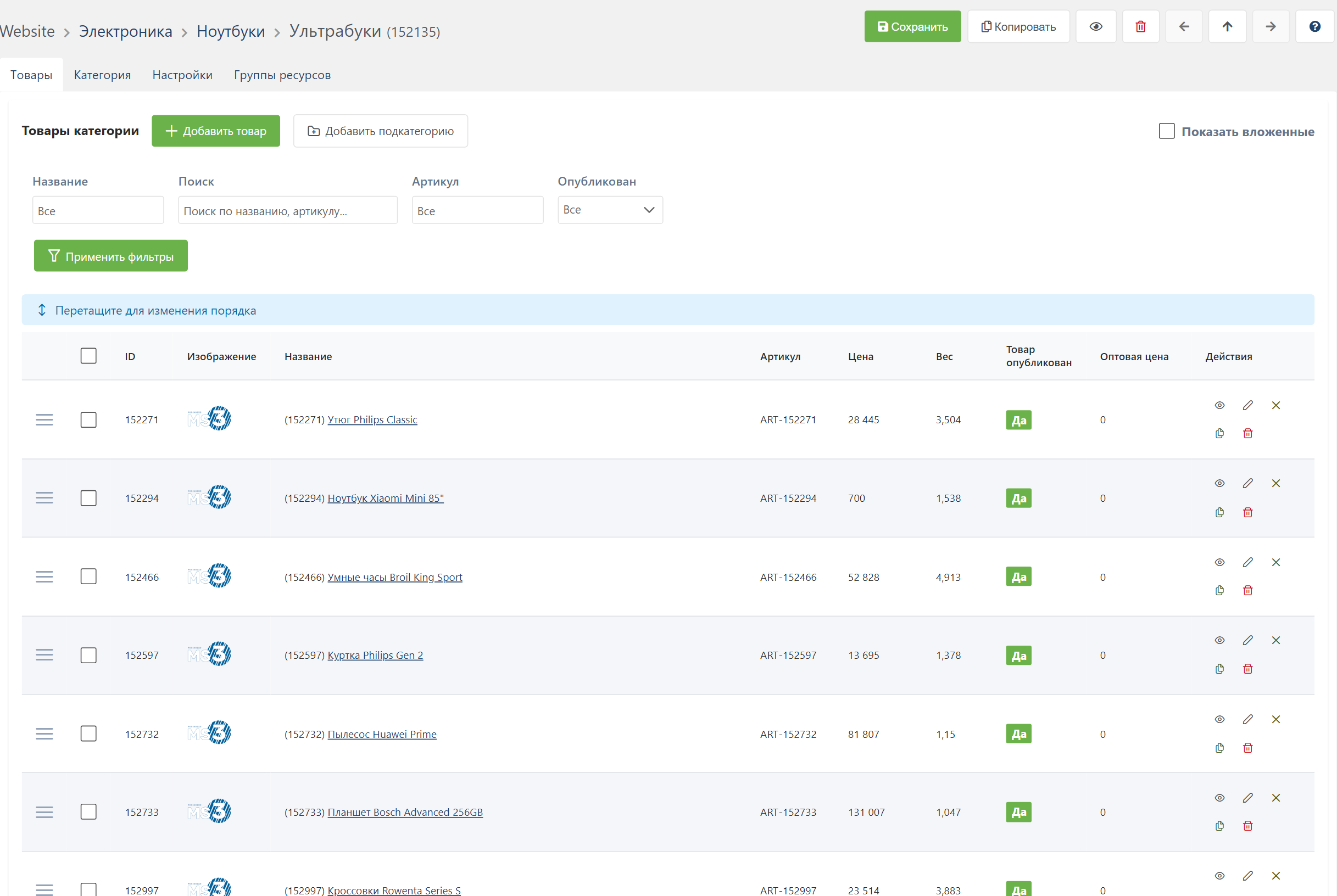View product 152732 with the eye icon
1337x896 pixels.
[x=1219, y=719]
